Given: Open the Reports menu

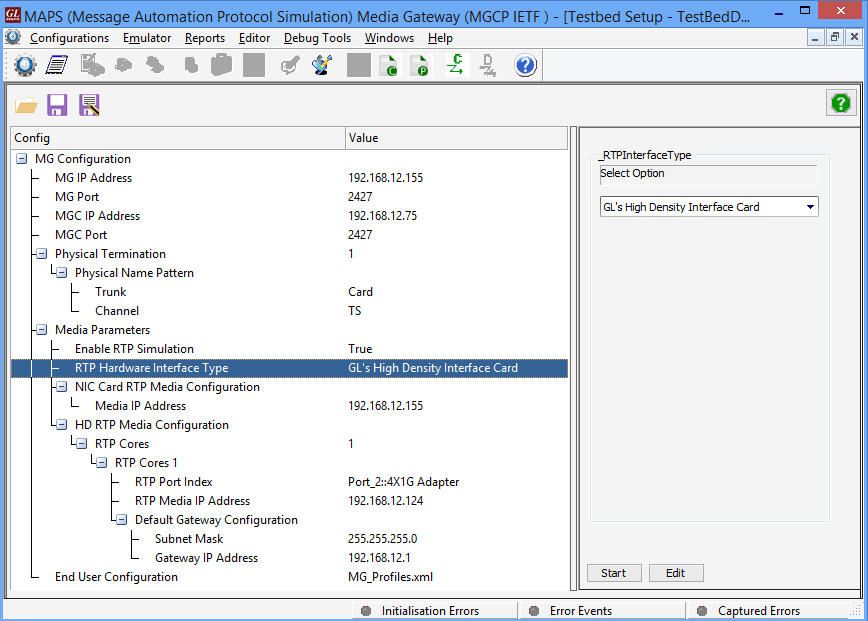Looking at the screenshot, I should pyautogui.click(x=205, y=38).
